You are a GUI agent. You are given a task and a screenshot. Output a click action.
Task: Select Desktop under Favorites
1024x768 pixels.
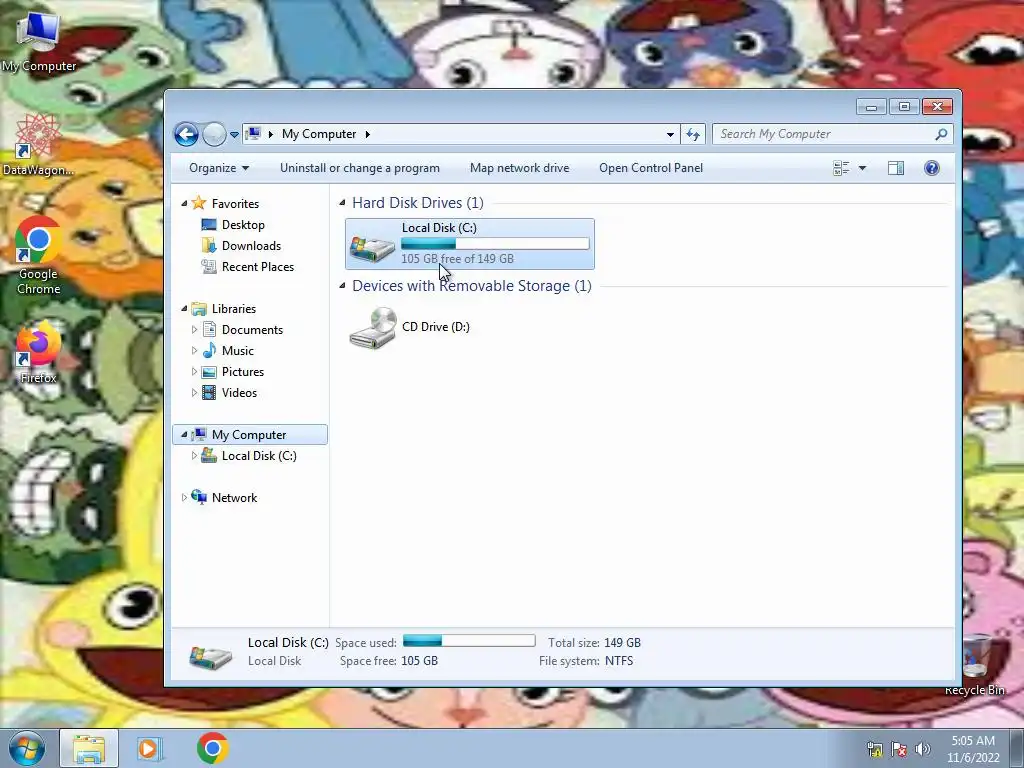(243, 225)
